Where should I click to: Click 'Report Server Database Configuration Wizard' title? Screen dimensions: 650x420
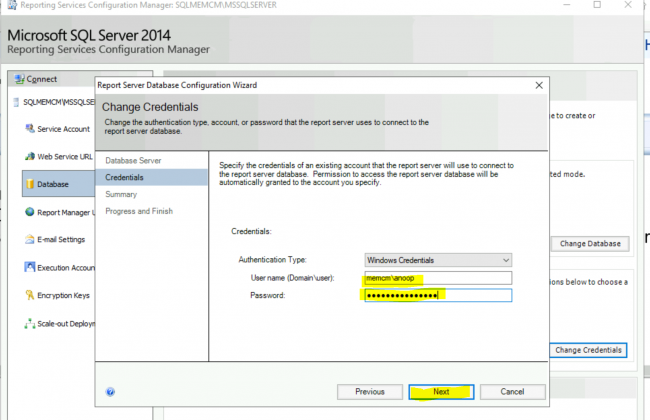[x=177, y=85]
